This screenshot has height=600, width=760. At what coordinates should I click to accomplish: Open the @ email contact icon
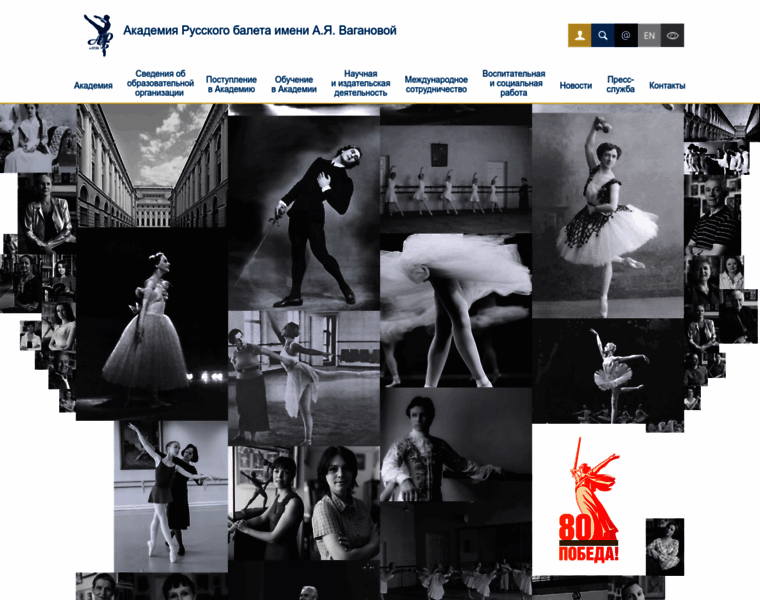626,35
